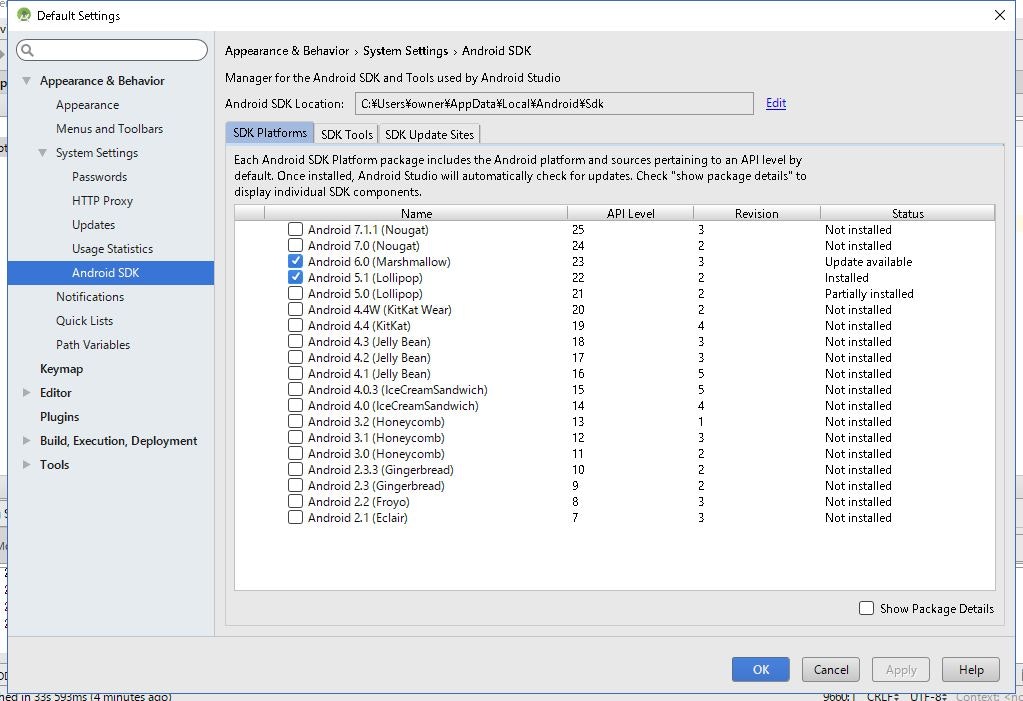Sort table by Revision column header
Viewport: 1023px width, 701px height.
[757, 213]
